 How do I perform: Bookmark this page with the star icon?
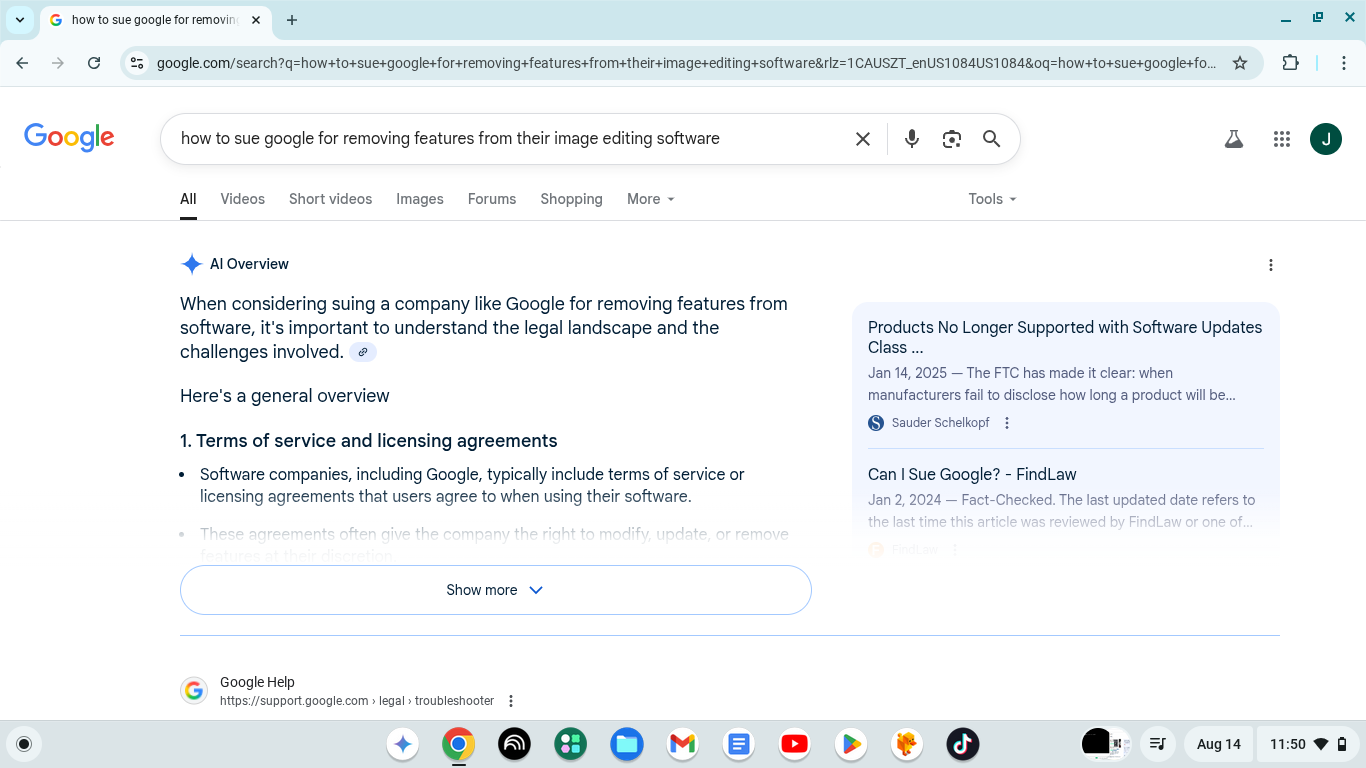tap(1240, 63)
